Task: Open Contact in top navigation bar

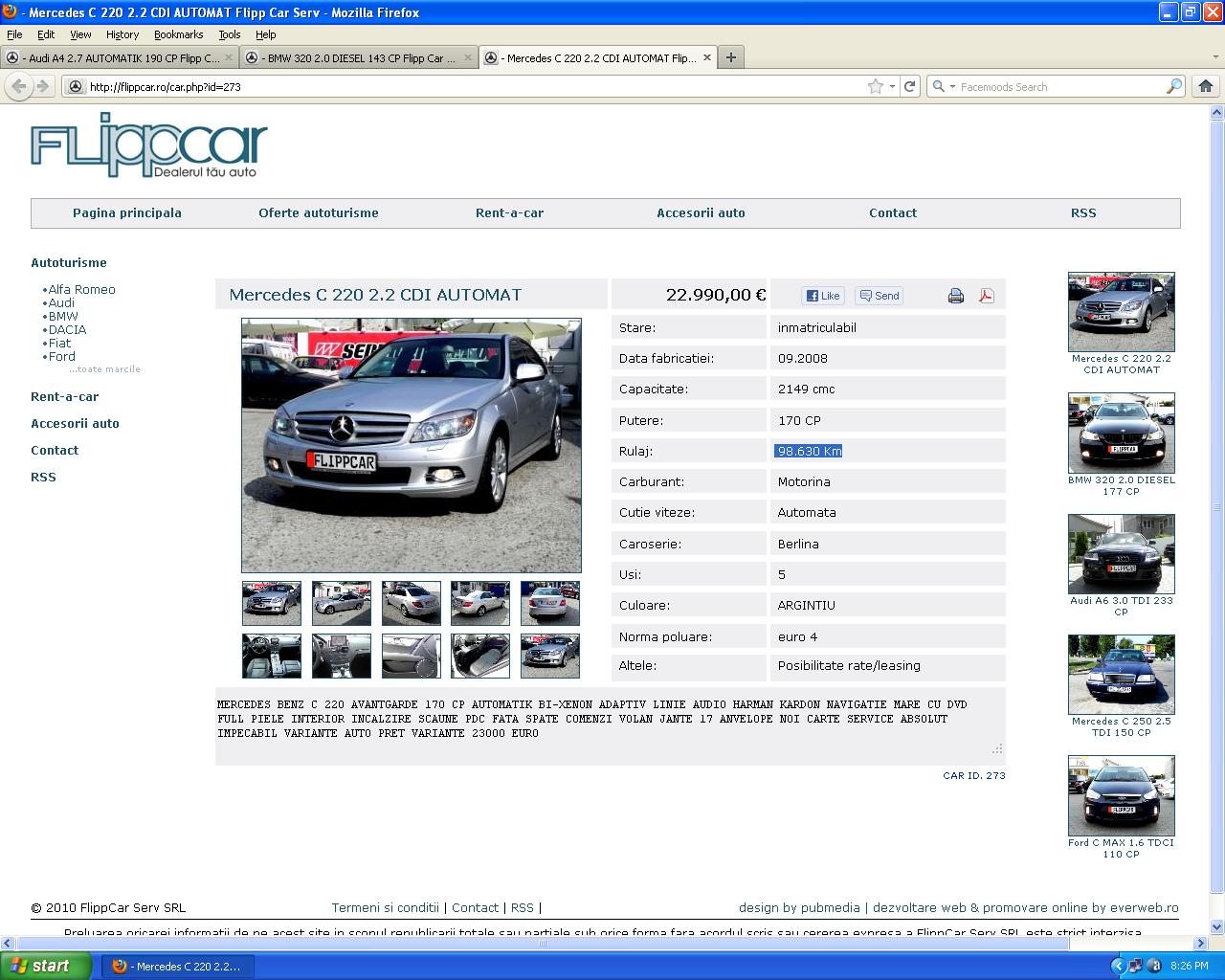Action: click(x=893, y=213)
